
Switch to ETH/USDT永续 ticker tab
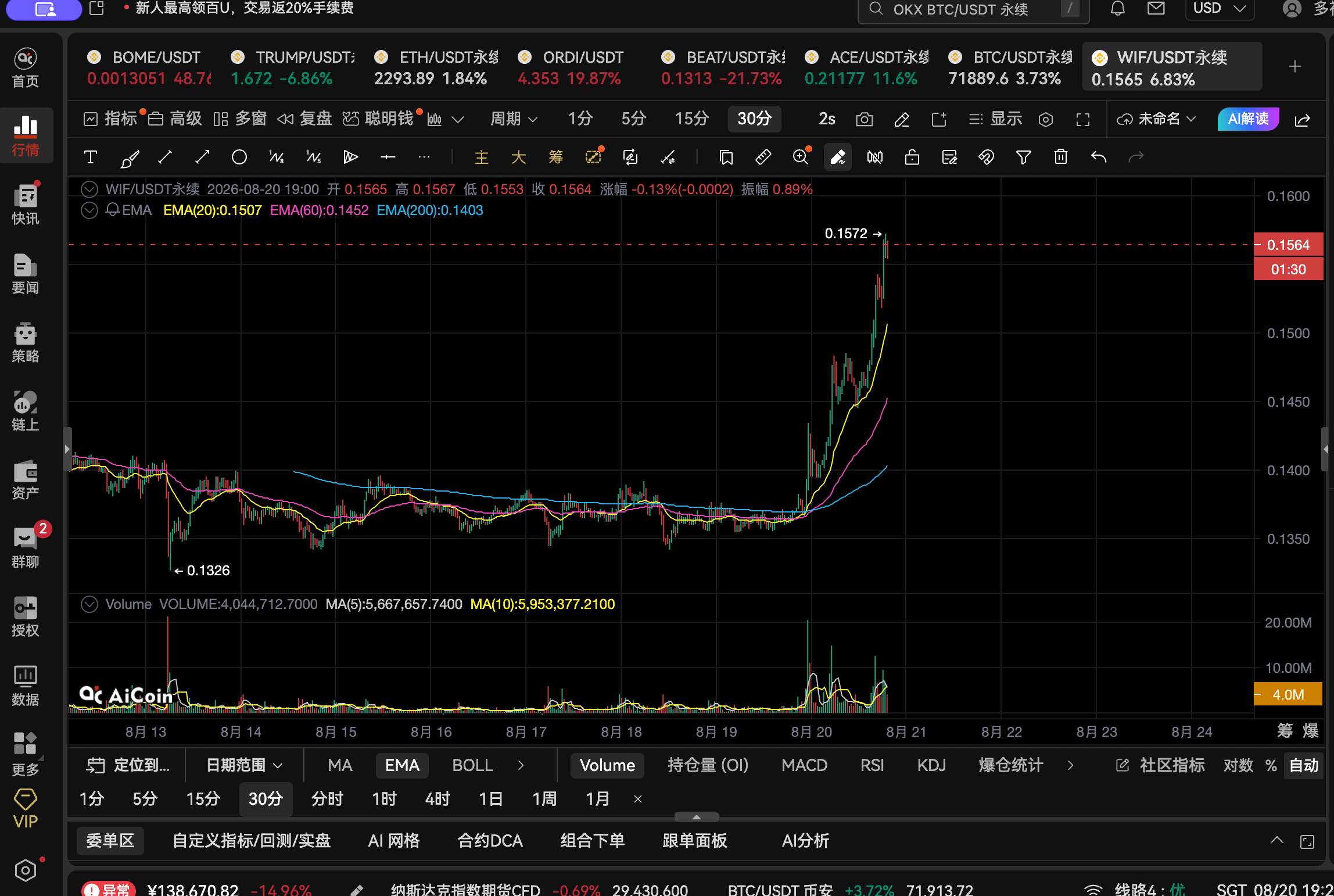436,67
